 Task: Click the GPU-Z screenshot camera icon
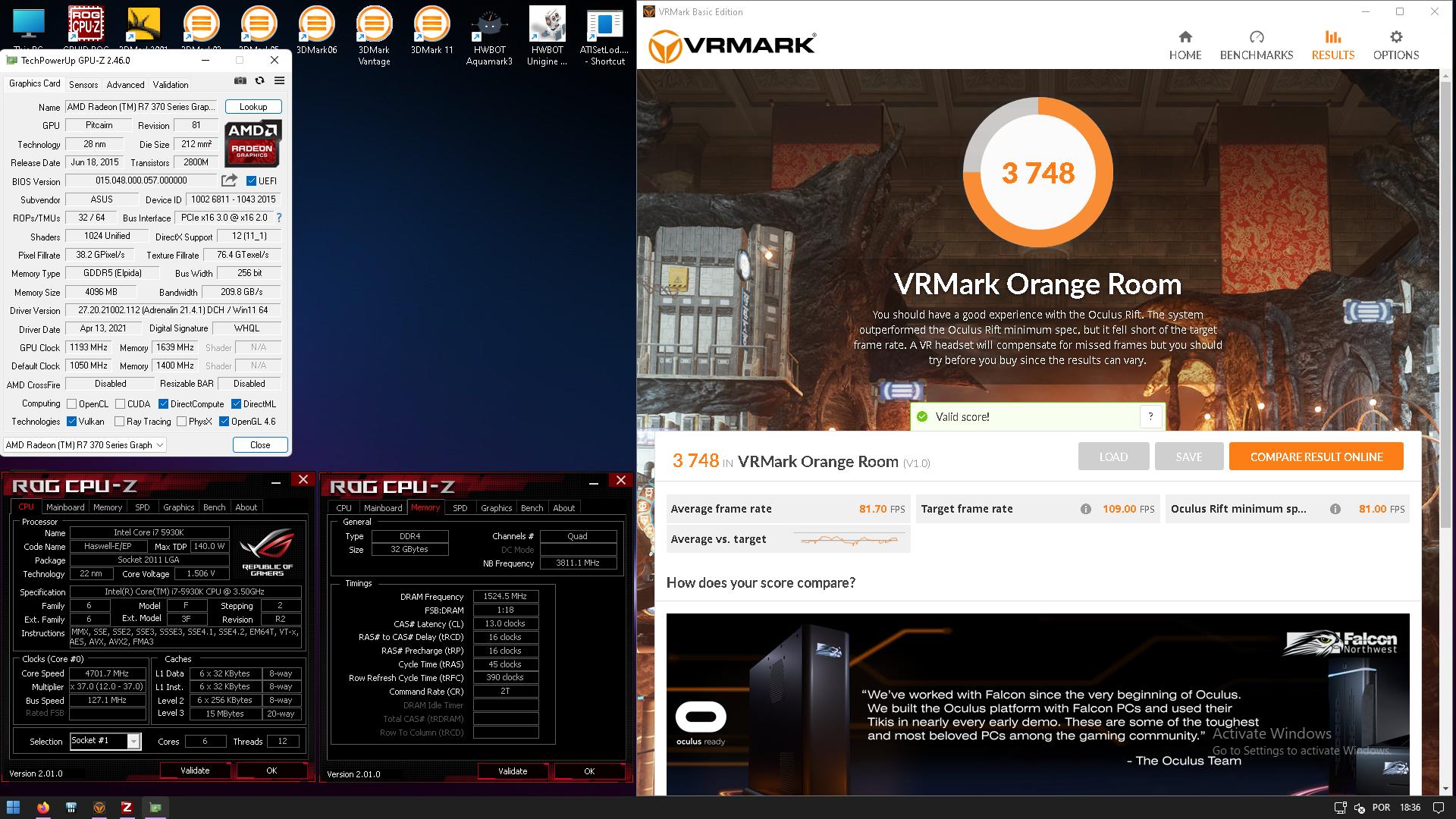[x=240, y=80]
